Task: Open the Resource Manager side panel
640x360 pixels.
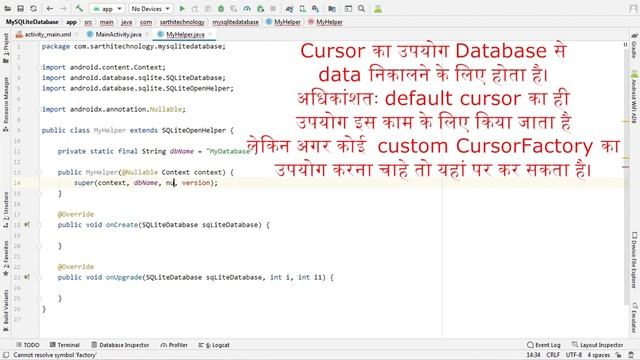Action: 6,104
